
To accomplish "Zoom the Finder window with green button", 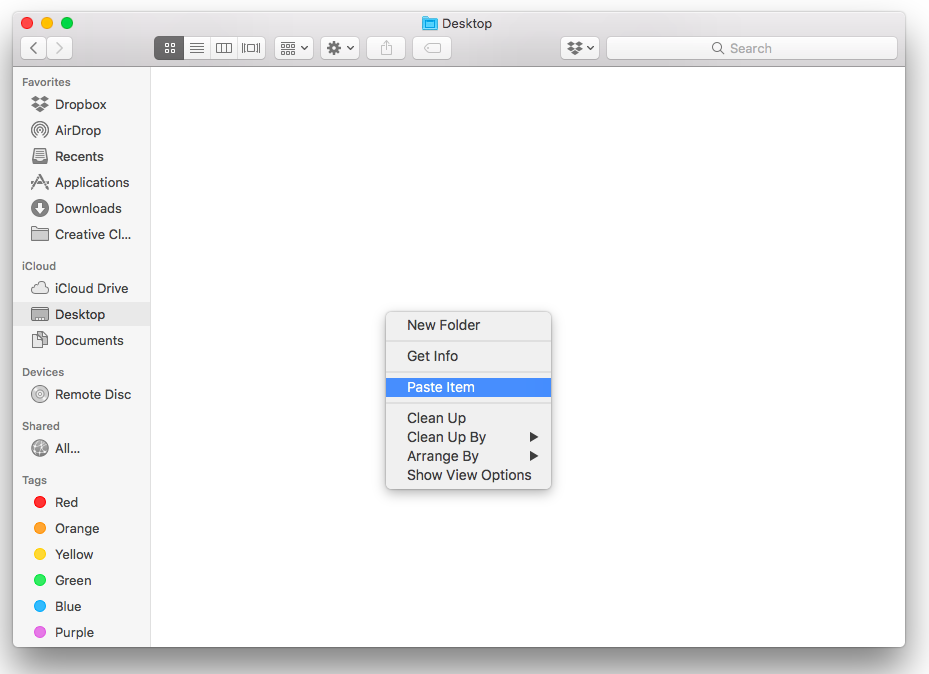I will [x=68, y=23].
